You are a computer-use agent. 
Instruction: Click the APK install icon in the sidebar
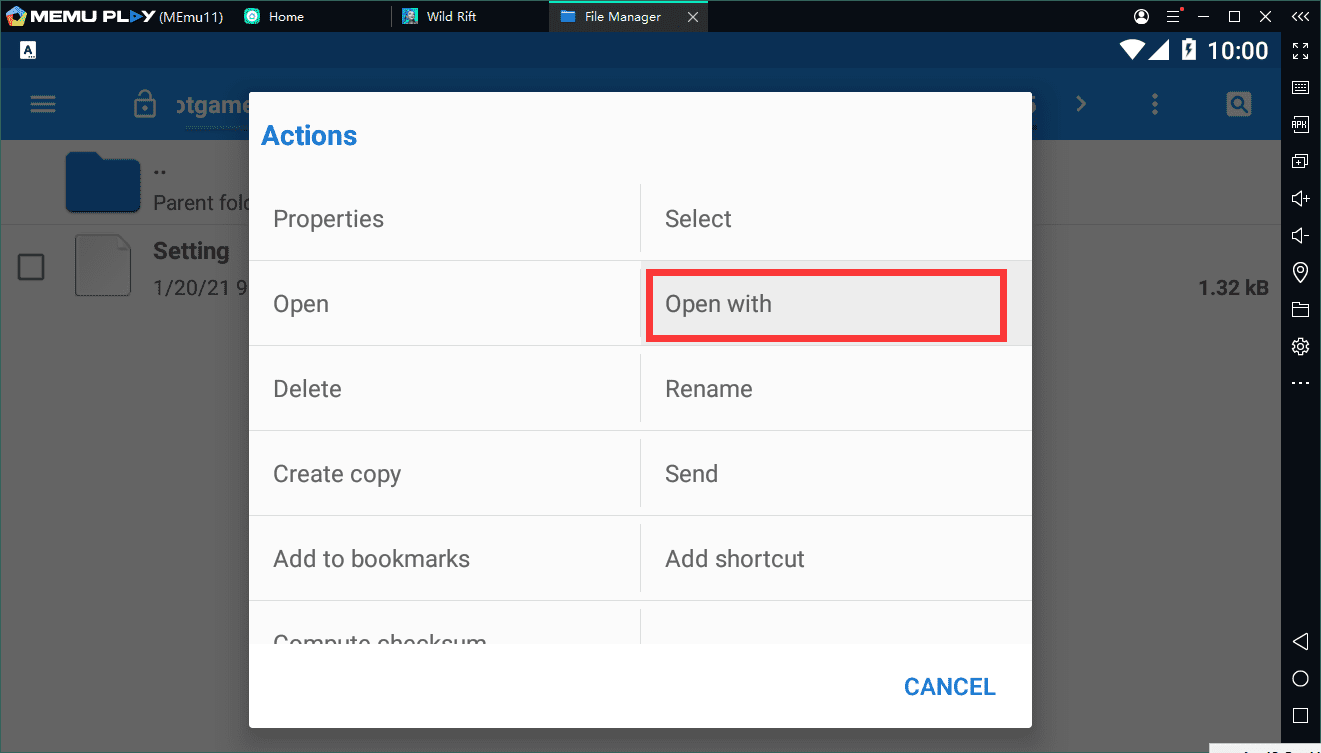[1300, 124]
